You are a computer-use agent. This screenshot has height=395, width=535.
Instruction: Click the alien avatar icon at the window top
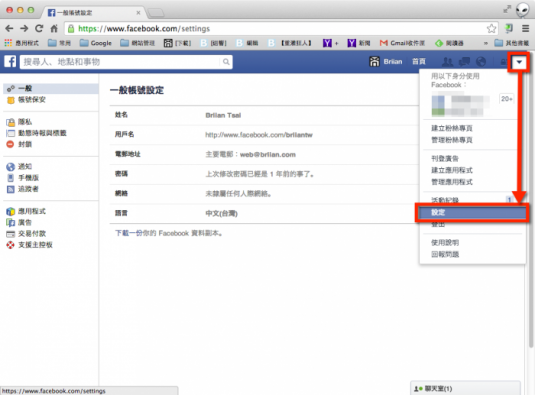[522, 10]
